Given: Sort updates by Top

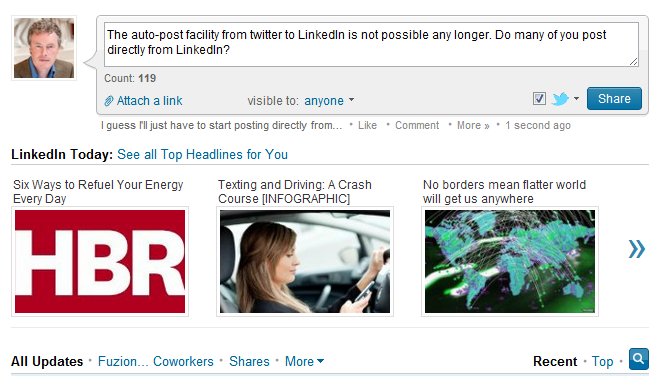Looking at the screenshot, I should tap(602, 361).
